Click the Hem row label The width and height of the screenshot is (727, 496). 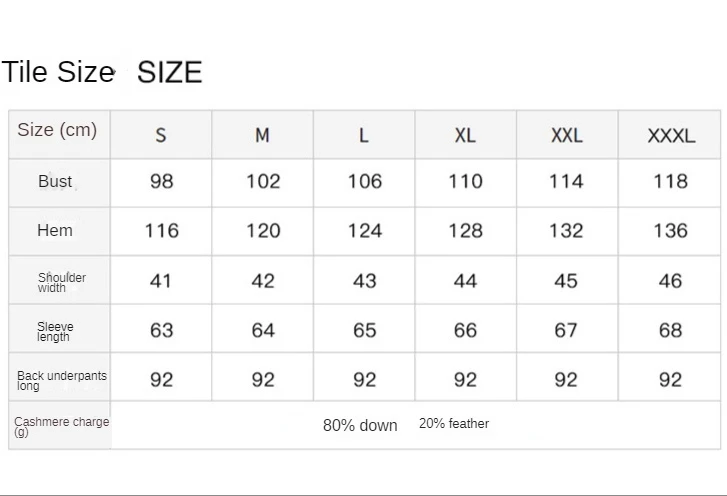click(55, 230)
